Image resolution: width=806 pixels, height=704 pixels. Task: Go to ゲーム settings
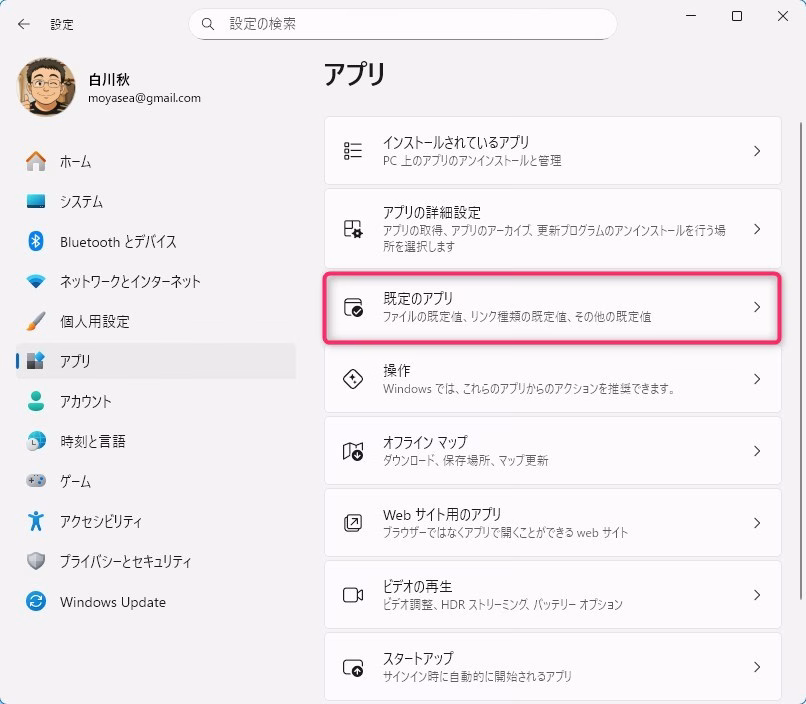[156, 481]
